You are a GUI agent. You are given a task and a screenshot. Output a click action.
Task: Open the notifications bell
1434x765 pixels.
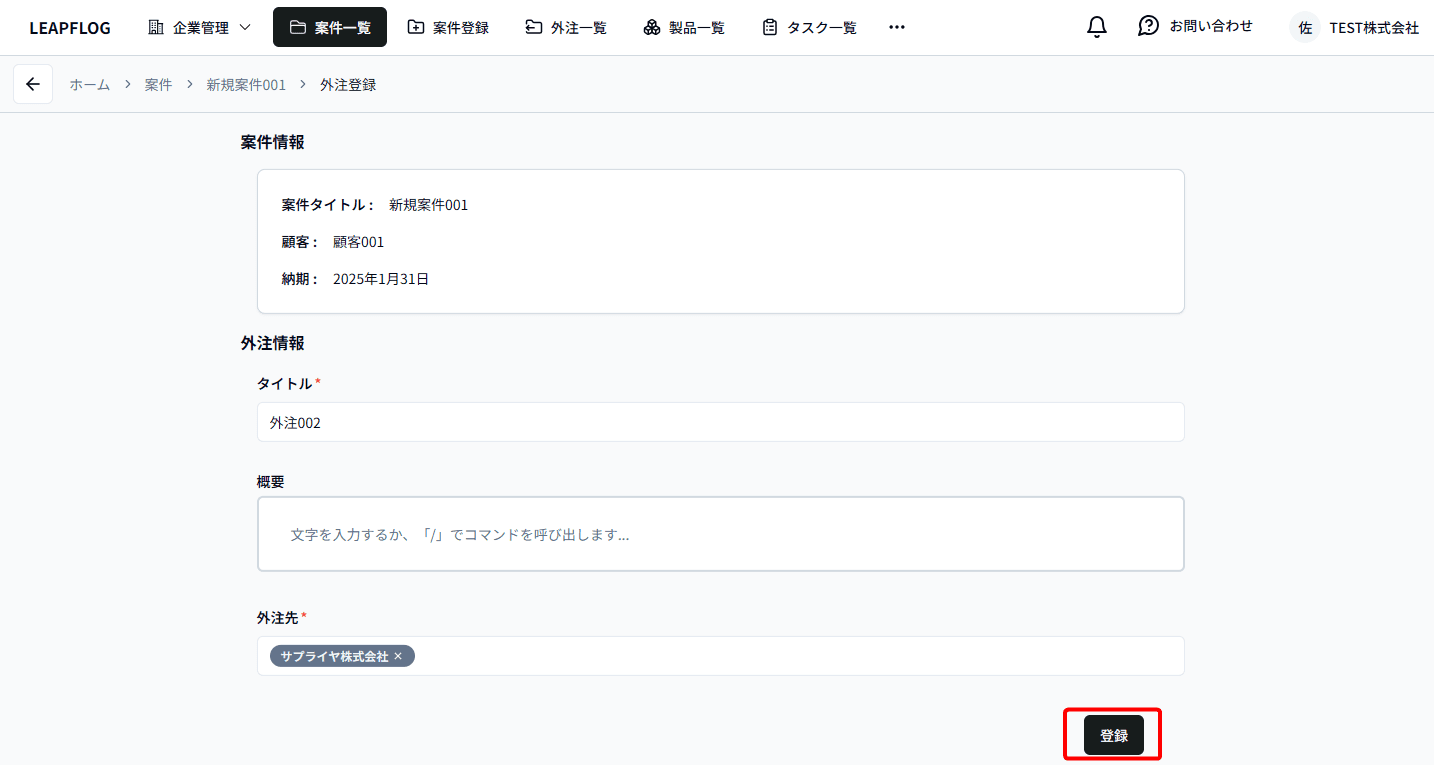point(1097,27)
